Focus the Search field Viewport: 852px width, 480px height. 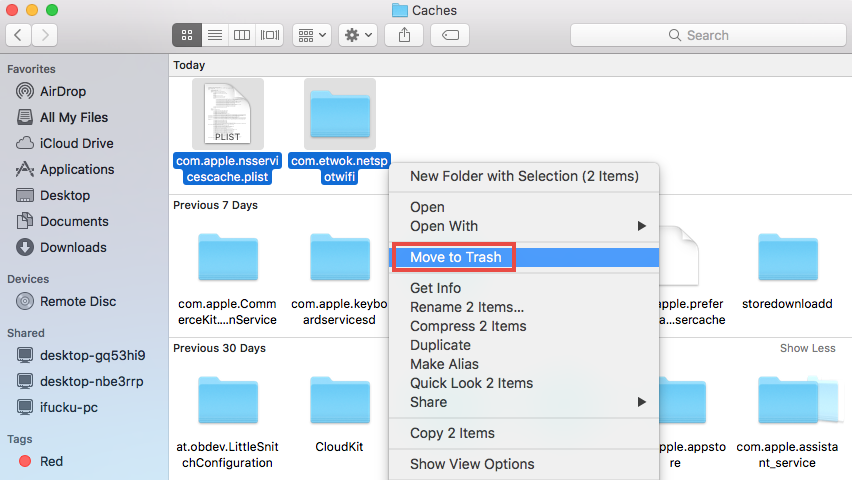click(708, 35)
